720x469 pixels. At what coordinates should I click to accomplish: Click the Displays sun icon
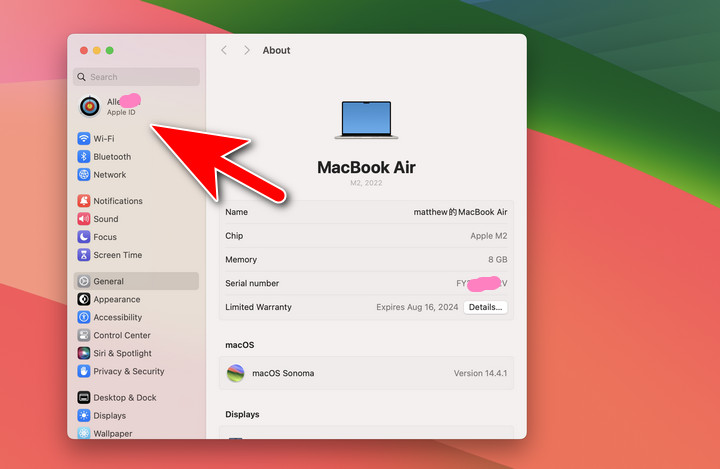click(x=84, y=415)
